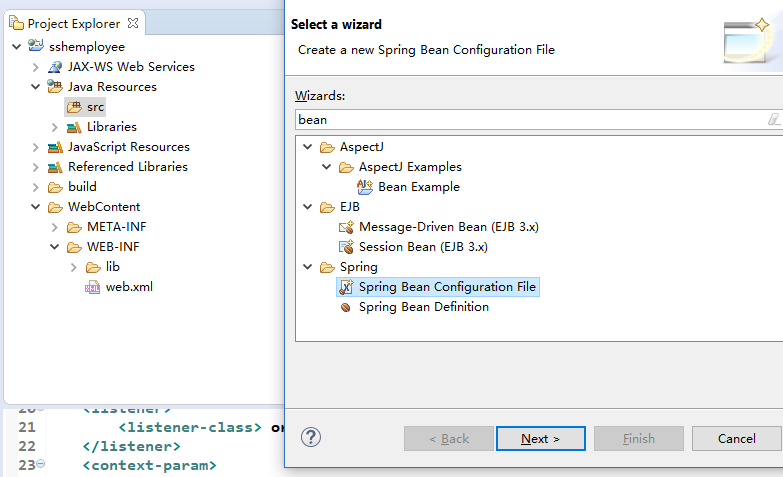
Task: Click the Spring Bean Definition icon
Action: [x=346, y=307]
